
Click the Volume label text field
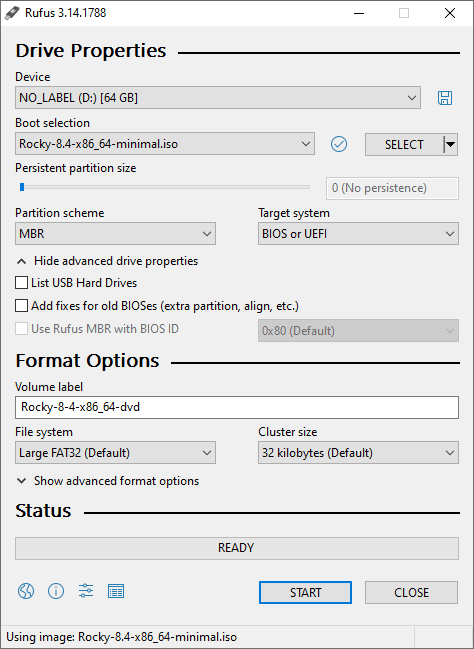point(237,407)
